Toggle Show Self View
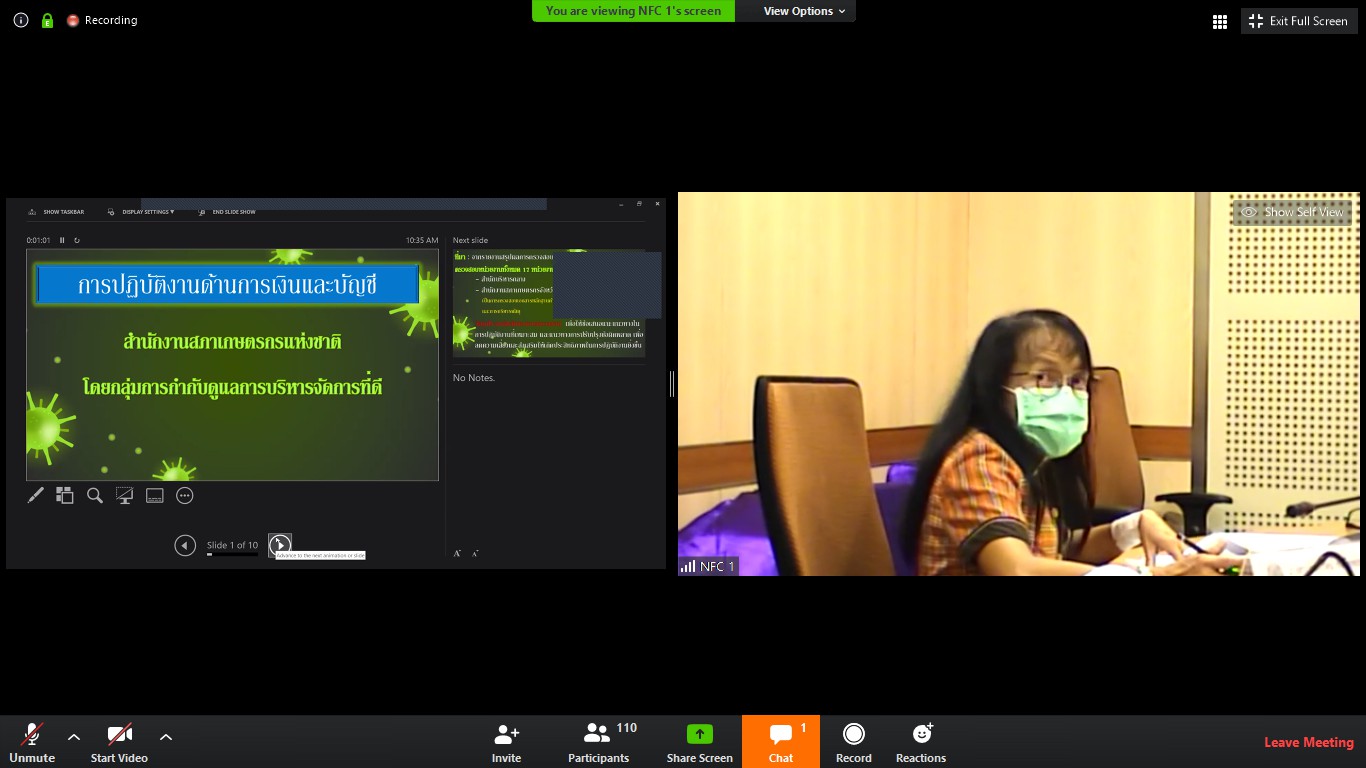 click(1293, 212)
